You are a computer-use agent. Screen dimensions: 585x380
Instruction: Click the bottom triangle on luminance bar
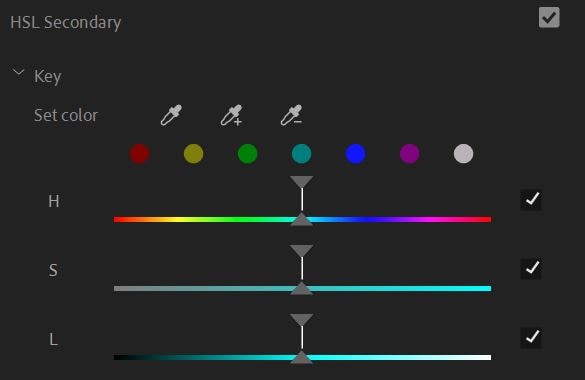tap(301, 358)
